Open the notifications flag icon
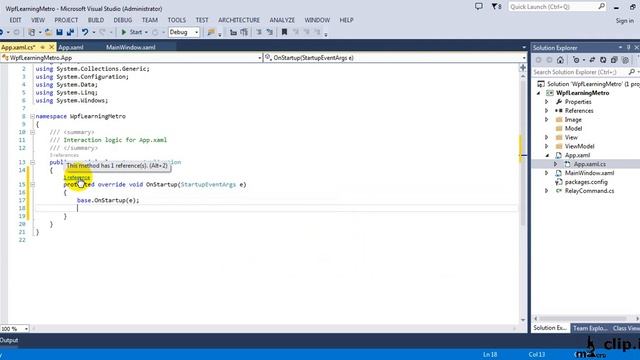This screenshot has height=360, width=640. pyautogui.click(x=496, y=7)
